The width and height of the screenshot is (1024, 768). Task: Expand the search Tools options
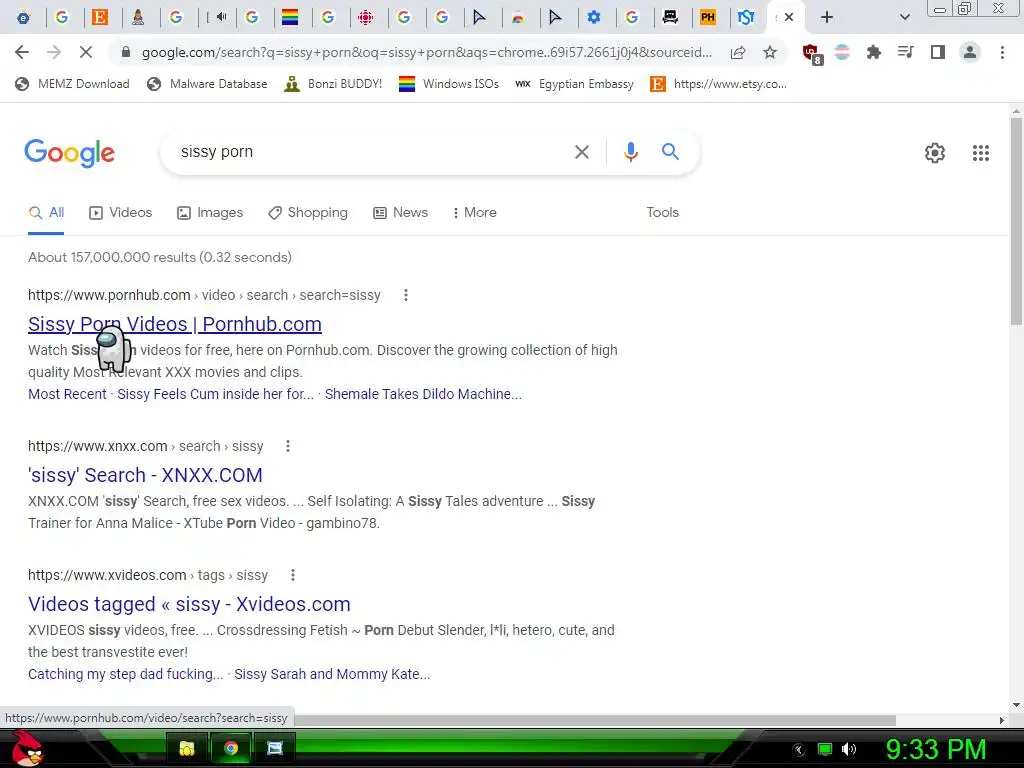(662, 213)
